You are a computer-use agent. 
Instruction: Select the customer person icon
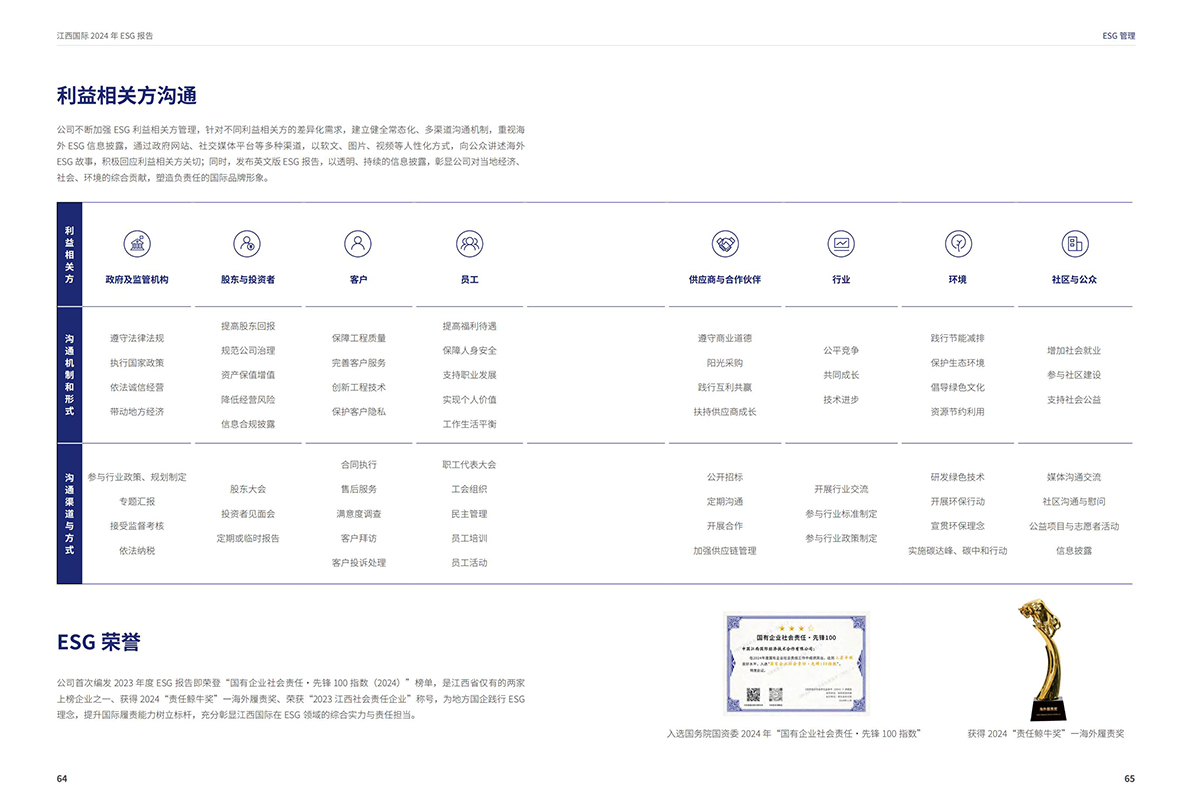coord(358,243)
